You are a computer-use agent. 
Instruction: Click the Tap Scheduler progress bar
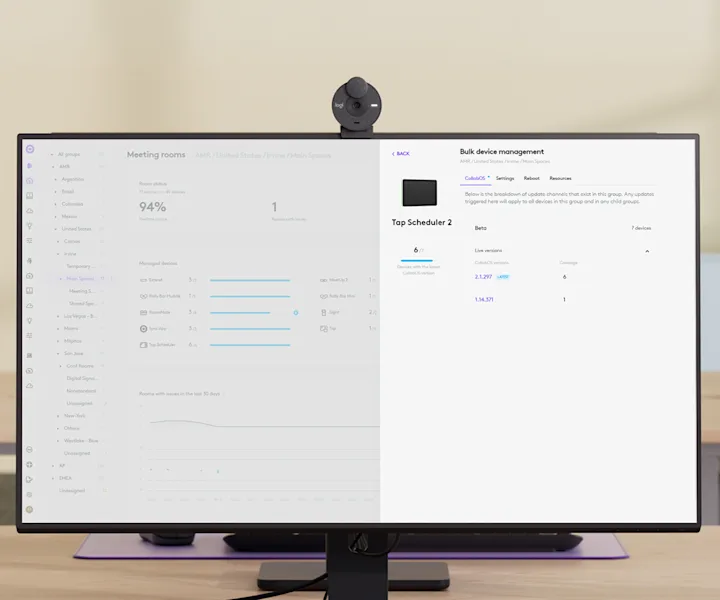[x=250, y=345]
